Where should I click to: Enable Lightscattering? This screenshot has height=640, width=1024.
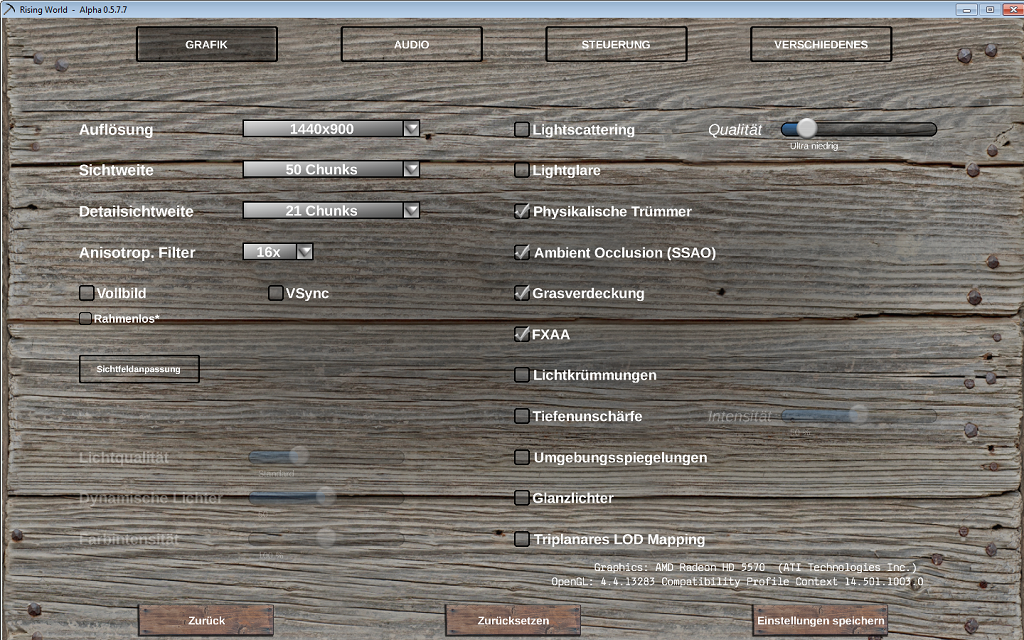pyautogui.click(x=522, y=129)
